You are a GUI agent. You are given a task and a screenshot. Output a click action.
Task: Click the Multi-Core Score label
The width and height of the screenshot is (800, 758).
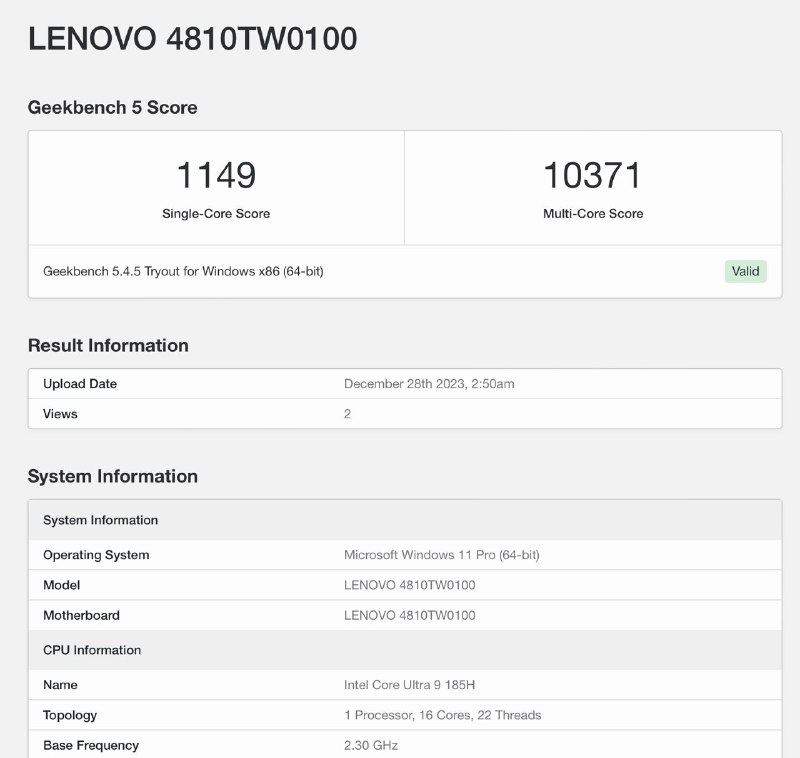click(593, 214)
